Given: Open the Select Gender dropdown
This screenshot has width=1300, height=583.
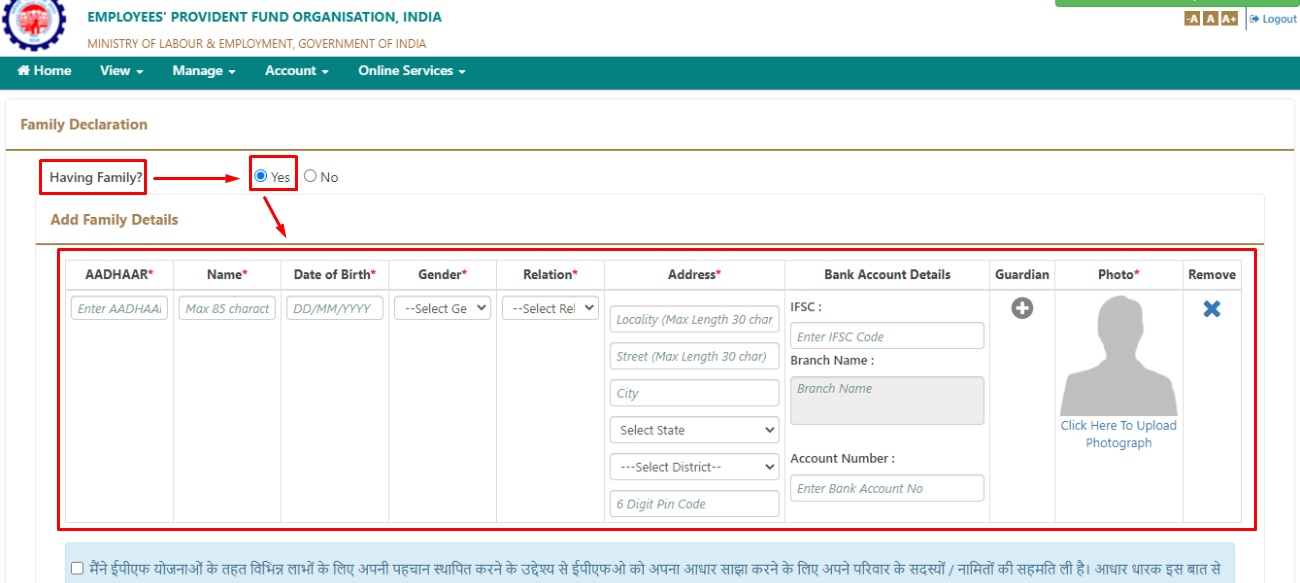Looking at the screenshot, I should pos(442,308).
